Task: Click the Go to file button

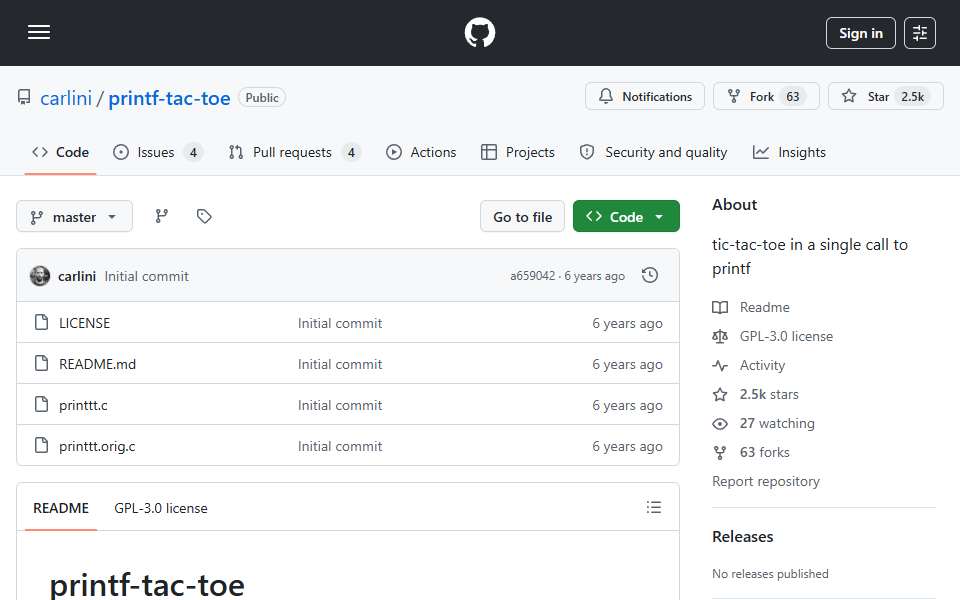Action: [x=522, y=217]
